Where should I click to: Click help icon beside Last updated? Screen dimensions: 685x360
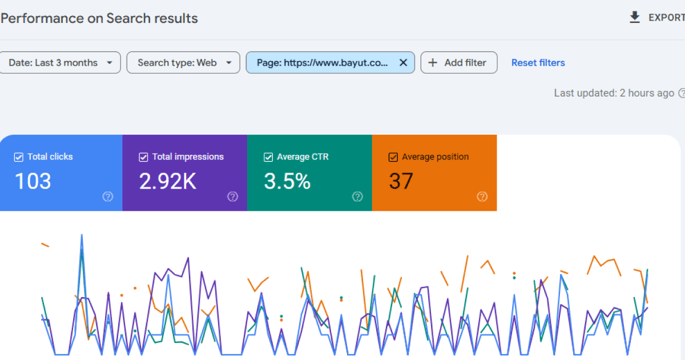click(682, 93)
